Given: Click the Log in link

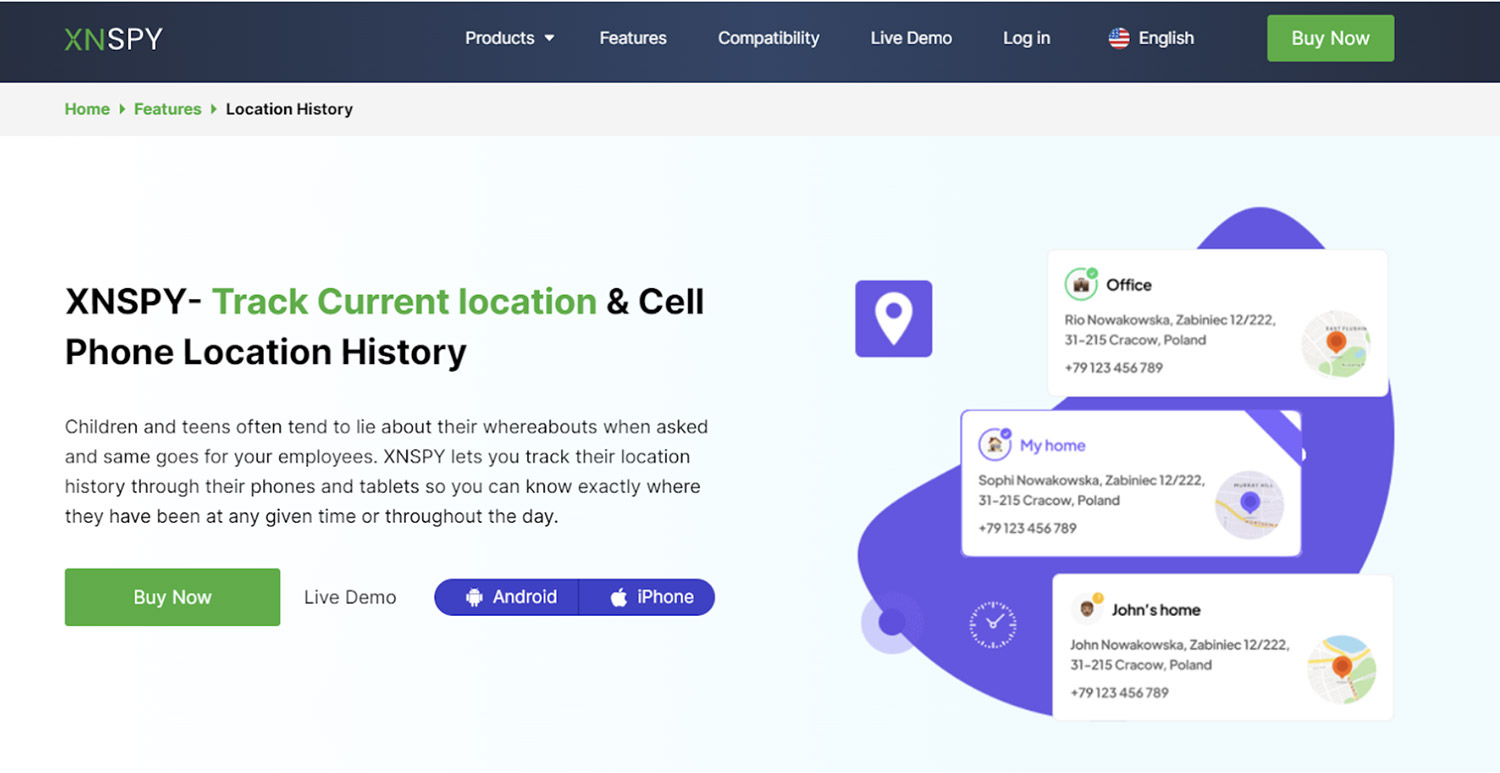Looking at the screenshot, I should click(1026, 38).
